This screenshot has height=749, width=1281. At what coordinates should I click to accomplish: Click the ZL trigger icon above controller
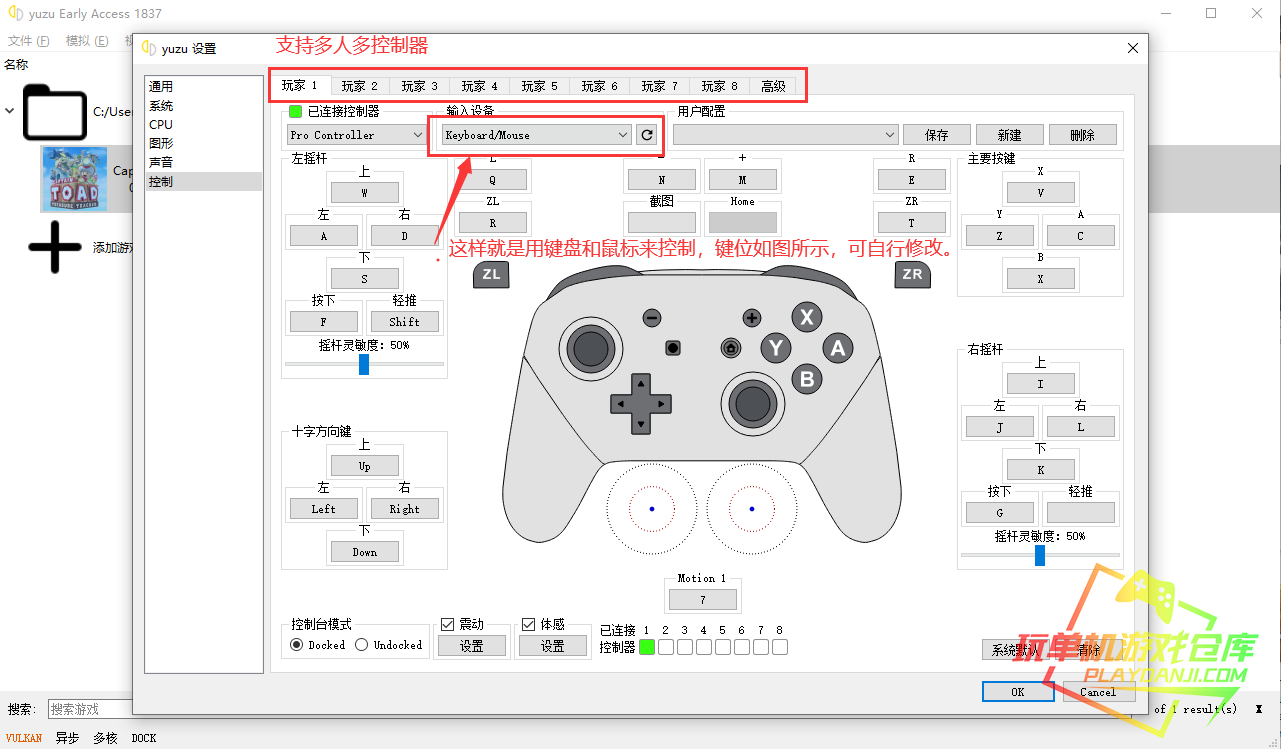click(491, 274)
